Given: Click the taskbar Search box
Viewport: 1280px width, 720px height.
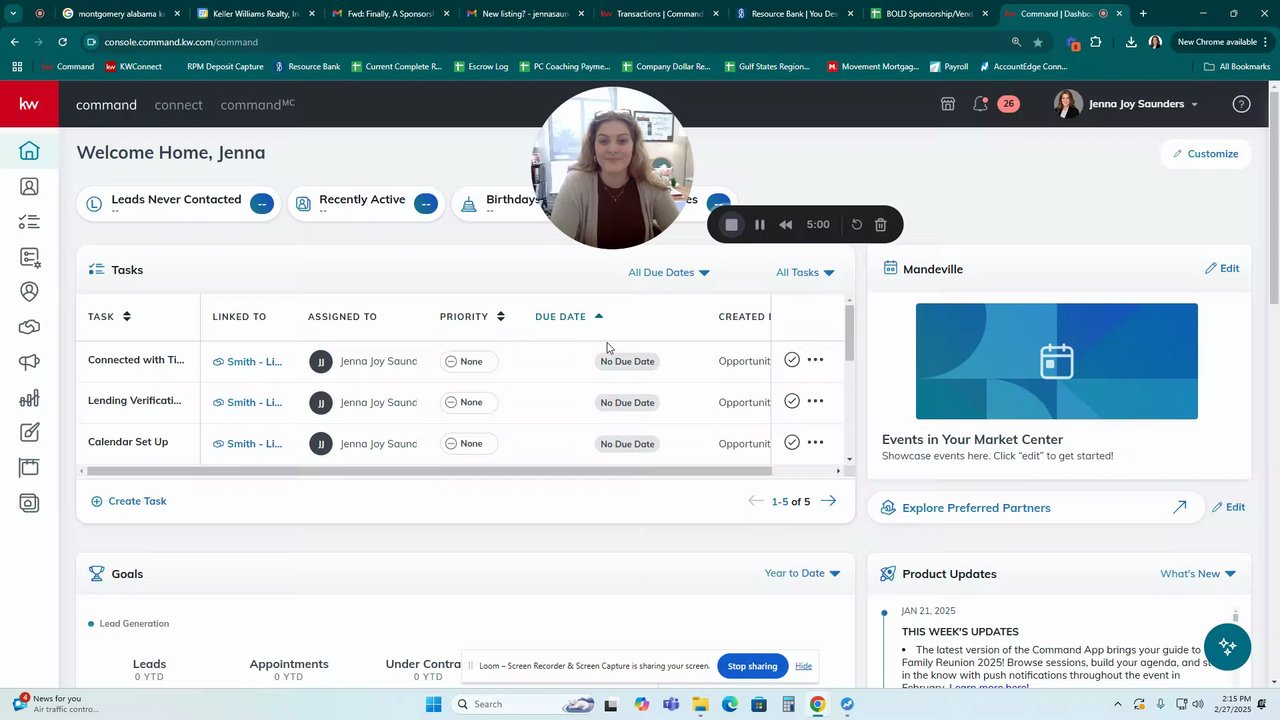Looking at the screenshot, I should click(x=525, y=704).
